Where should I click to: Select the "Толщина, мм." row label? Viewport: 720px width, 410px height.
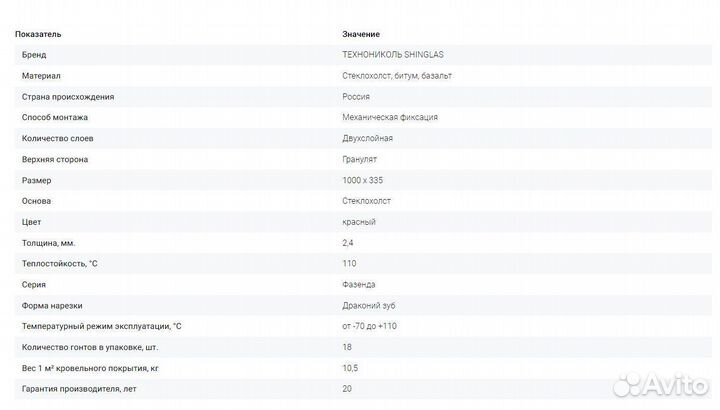tap(48, 243)
